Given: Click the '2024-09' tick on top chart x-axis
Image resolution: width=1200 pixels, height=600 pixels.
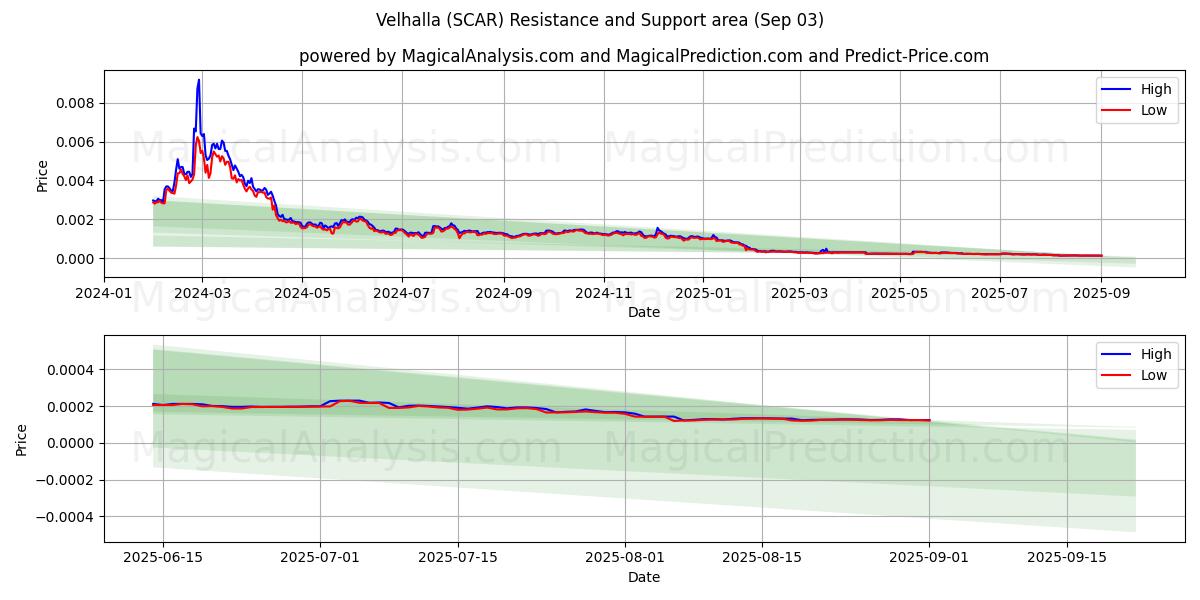Looking at the screenshot, I should (x=503, y=292).
